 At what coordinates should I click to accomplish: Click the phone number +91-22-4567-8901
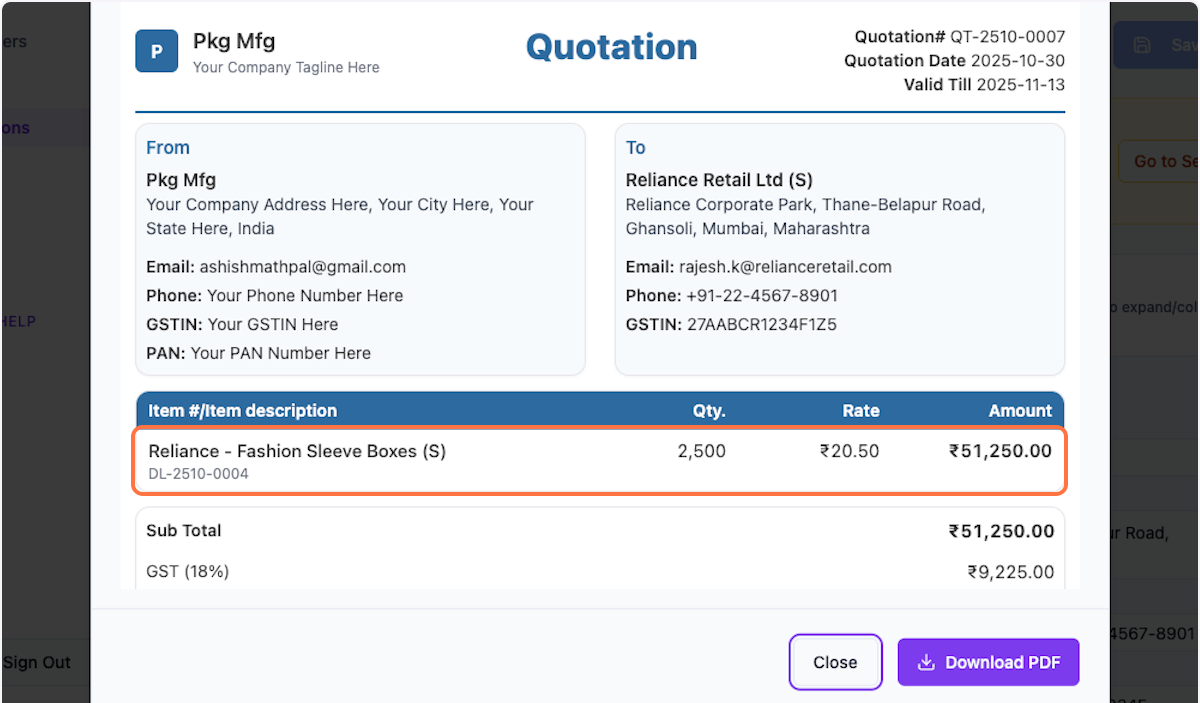pos(761,296)
